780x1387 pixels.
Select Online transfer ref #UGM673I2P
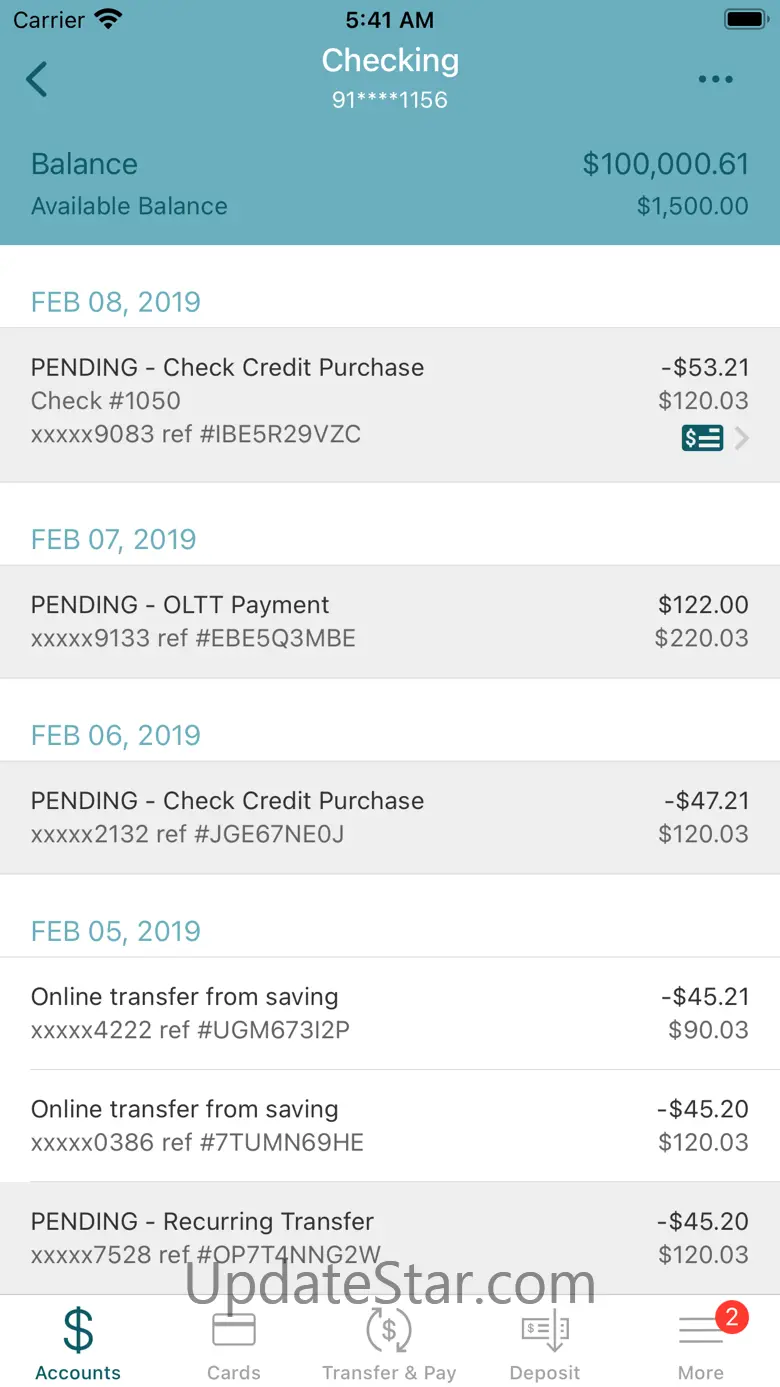pyautogui.click(x=390, y=1013)
